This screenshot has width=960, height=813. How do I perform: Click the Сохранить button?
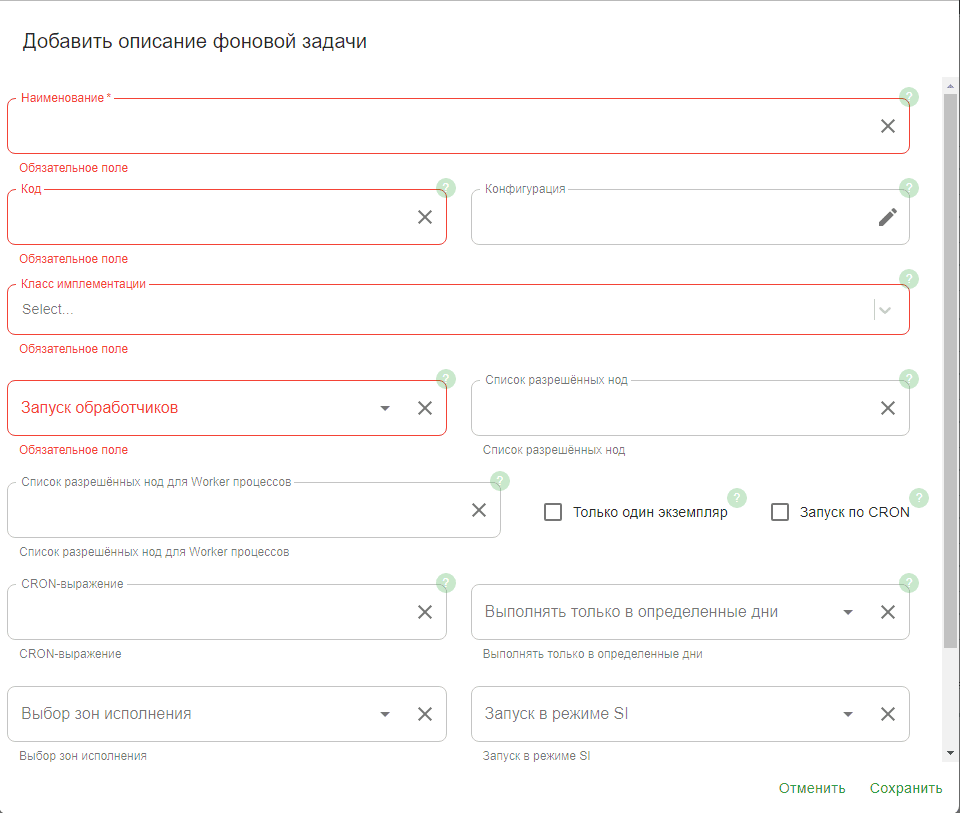905,788
